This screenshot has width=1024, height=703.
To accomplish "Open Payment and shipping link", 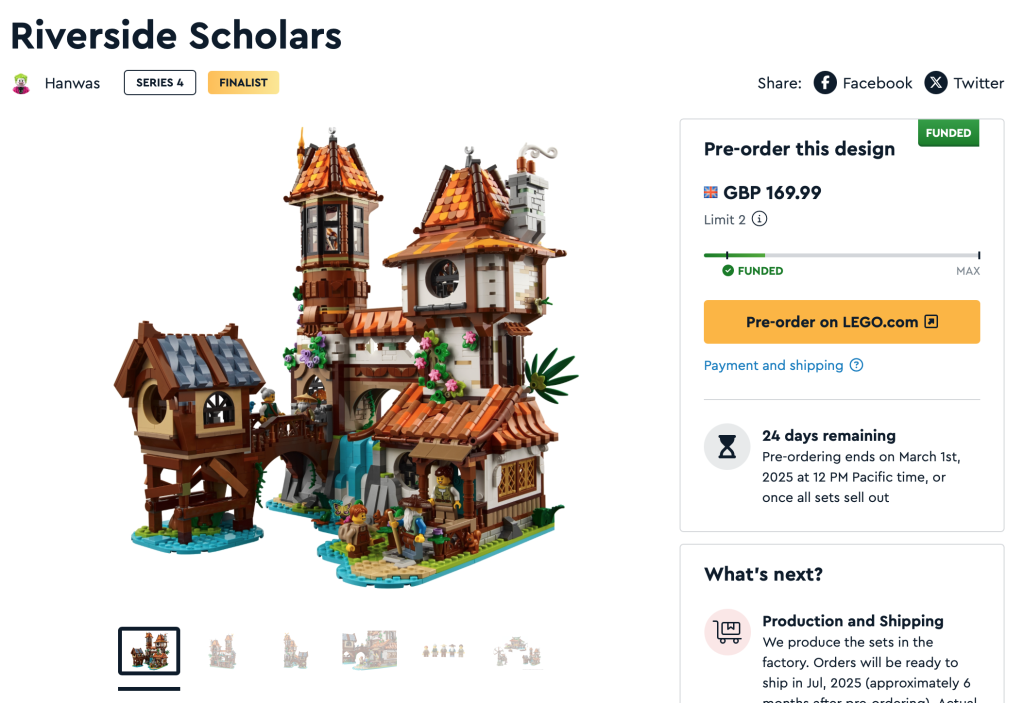I will click(773, 365).
